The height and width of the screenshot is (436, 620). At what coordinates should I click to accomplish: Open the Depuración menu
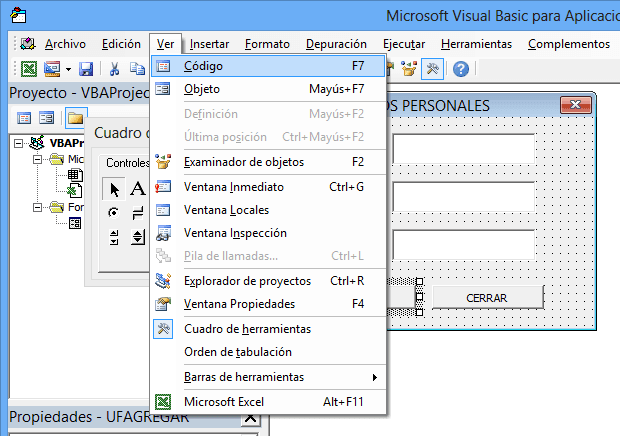click(x=336, y=44)
